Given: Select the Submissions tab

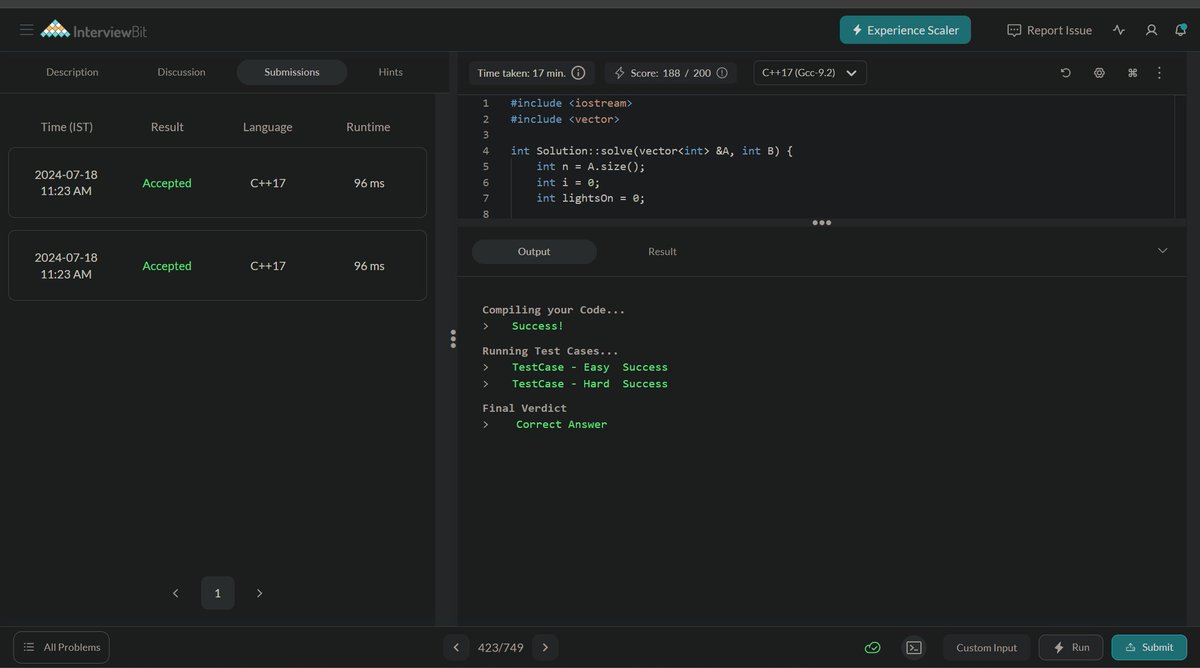Looking at the screenshot, I should click(x=292, y=72).
